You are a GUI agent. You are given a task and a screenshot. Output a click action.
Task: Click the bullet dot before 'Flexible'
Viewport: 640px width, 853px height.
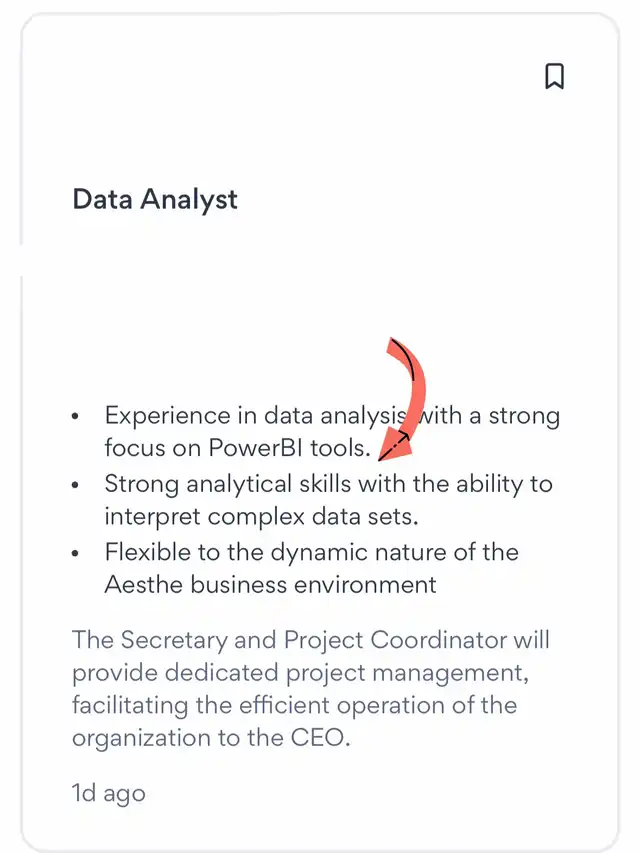[x=75, y=553]
